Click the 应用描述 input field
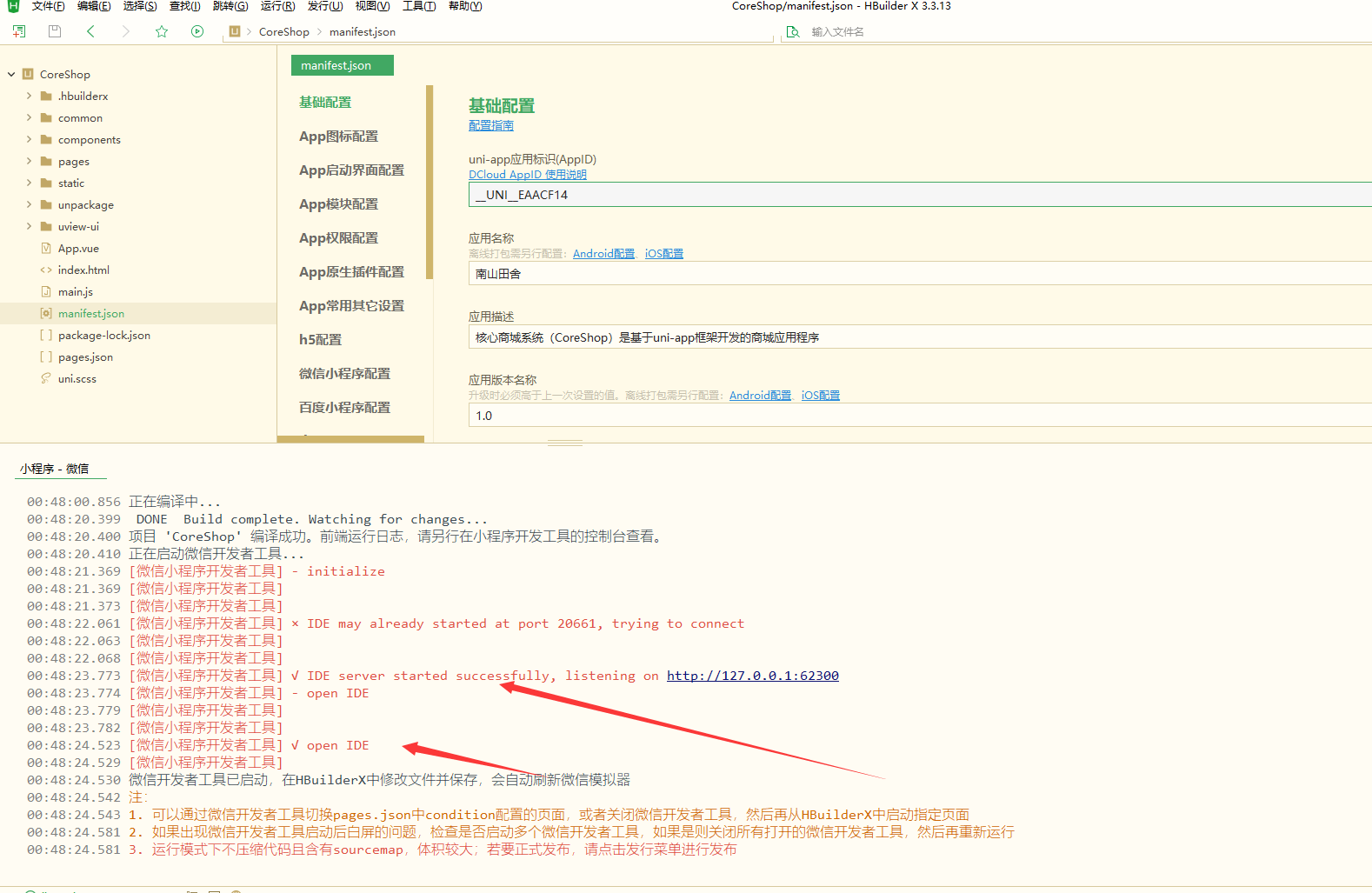 [x=920, y=337]
